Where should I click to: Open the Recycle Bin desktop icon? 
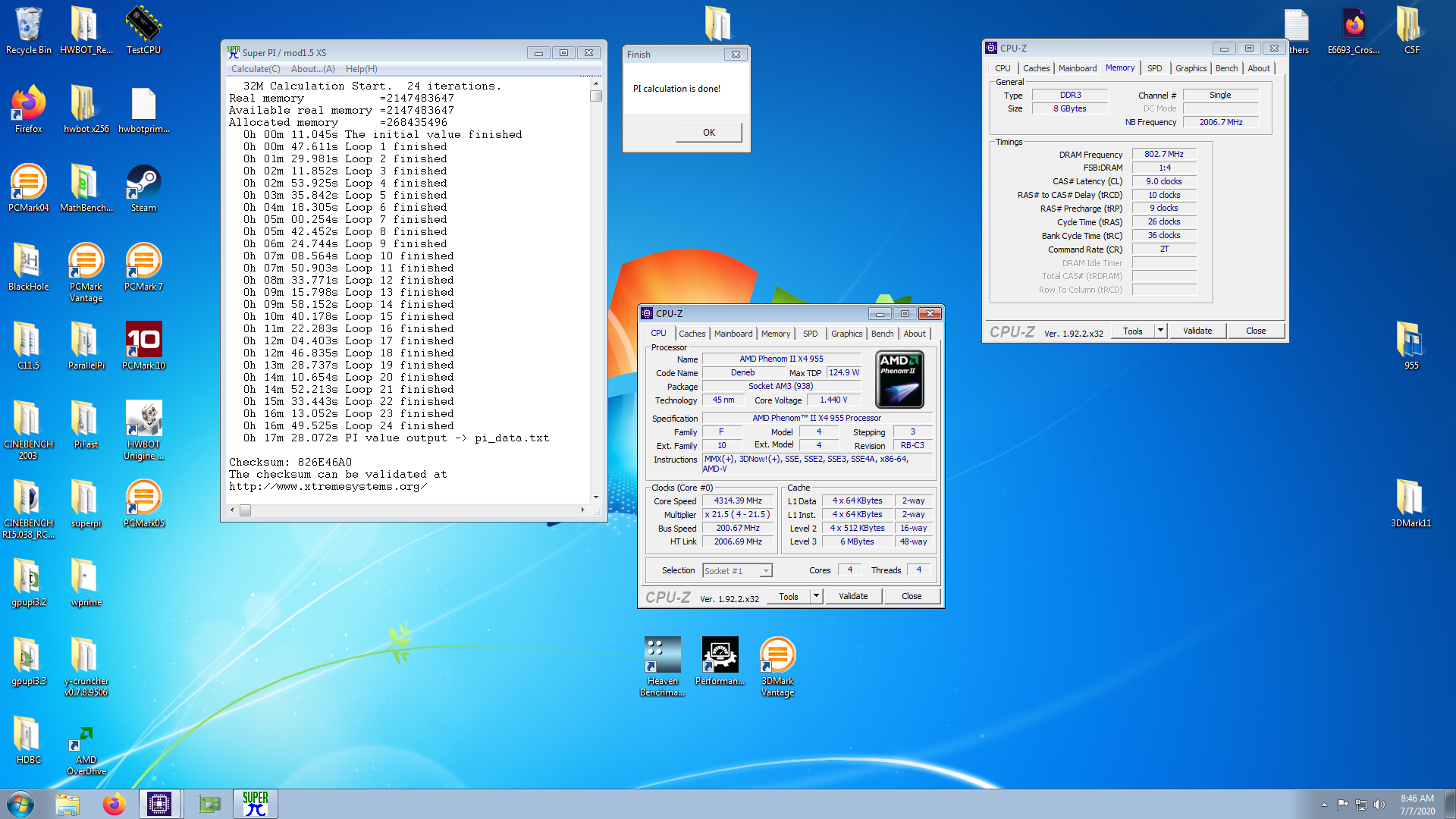[28, 30]
